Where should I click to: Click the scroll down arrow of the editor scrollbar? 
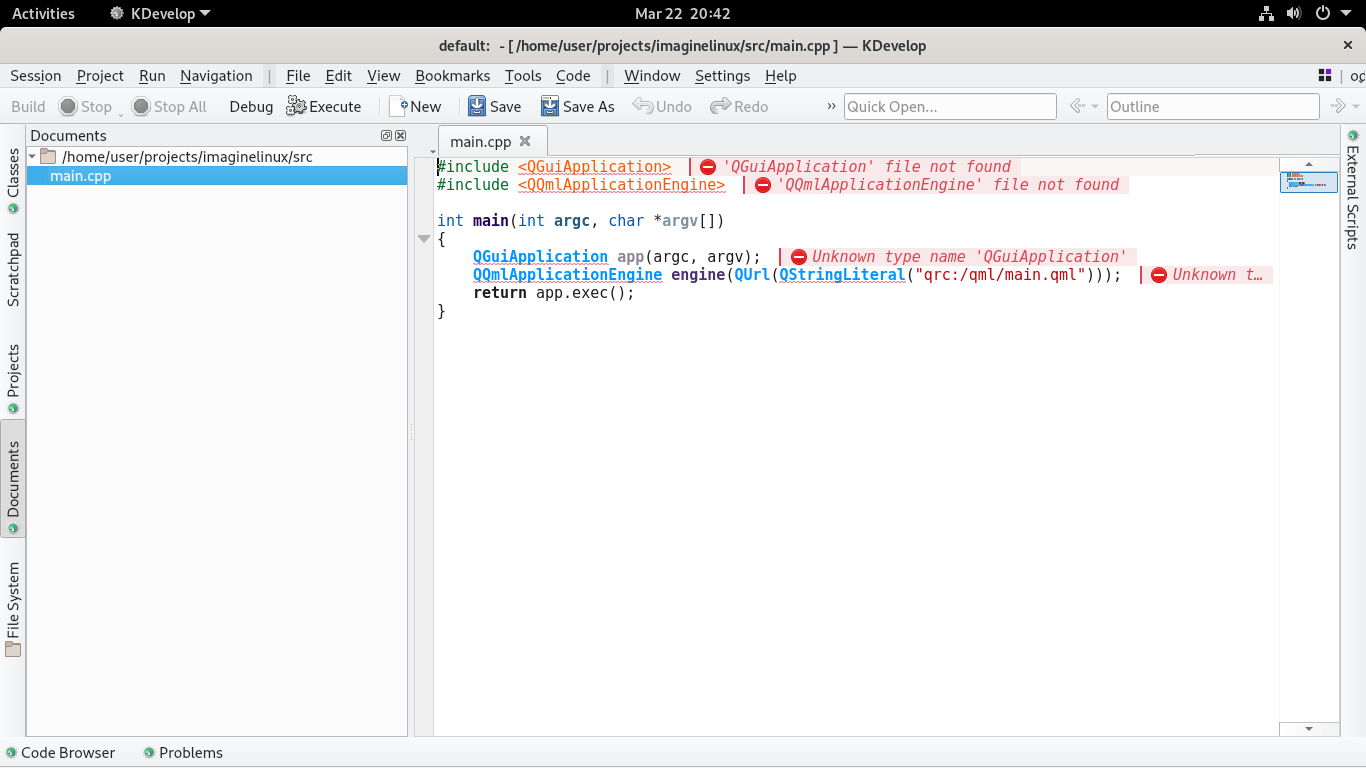point(1309,729)
